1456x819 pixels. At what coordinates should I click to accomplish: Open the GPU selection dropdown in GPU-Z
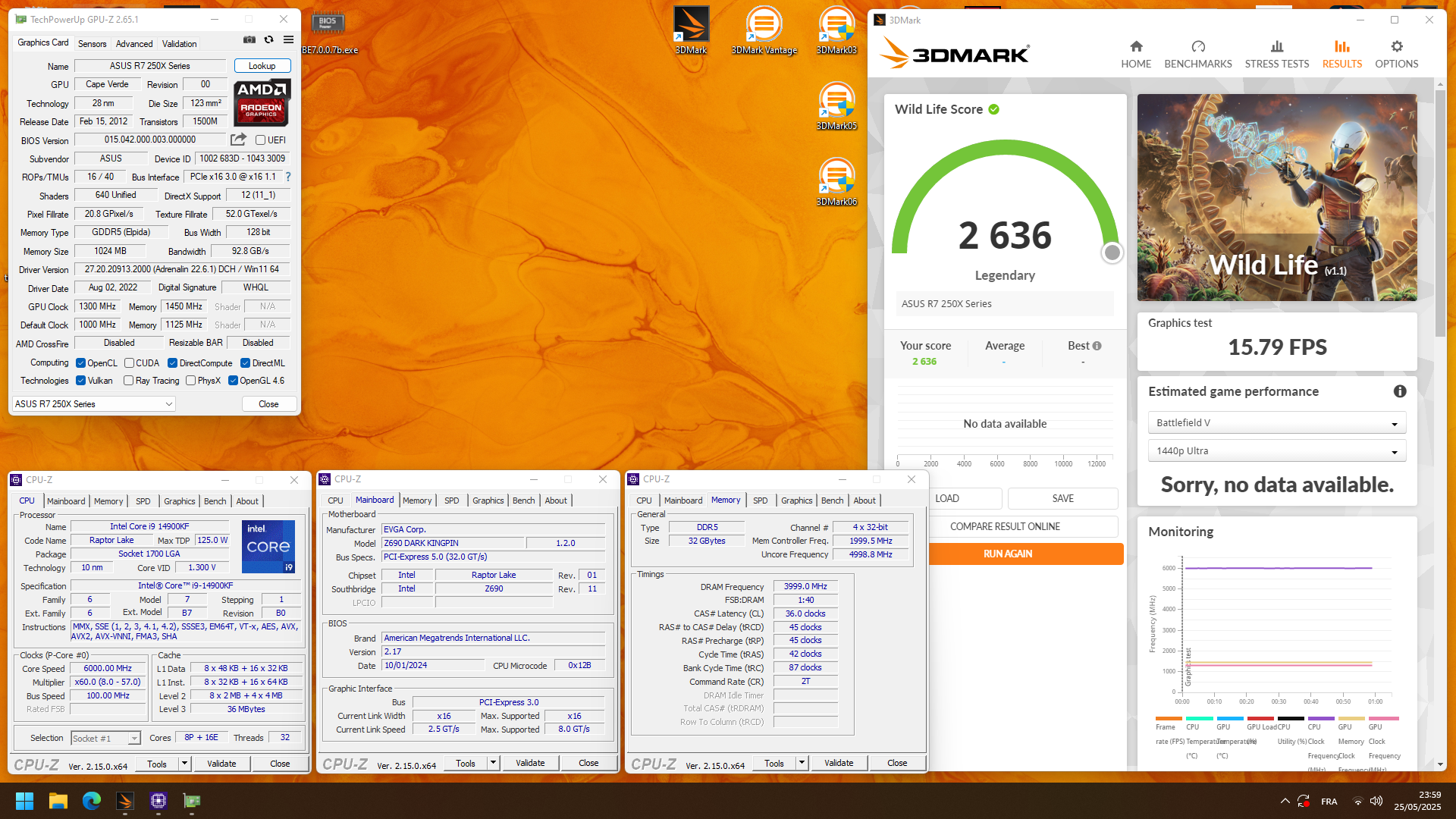(94, 404)
